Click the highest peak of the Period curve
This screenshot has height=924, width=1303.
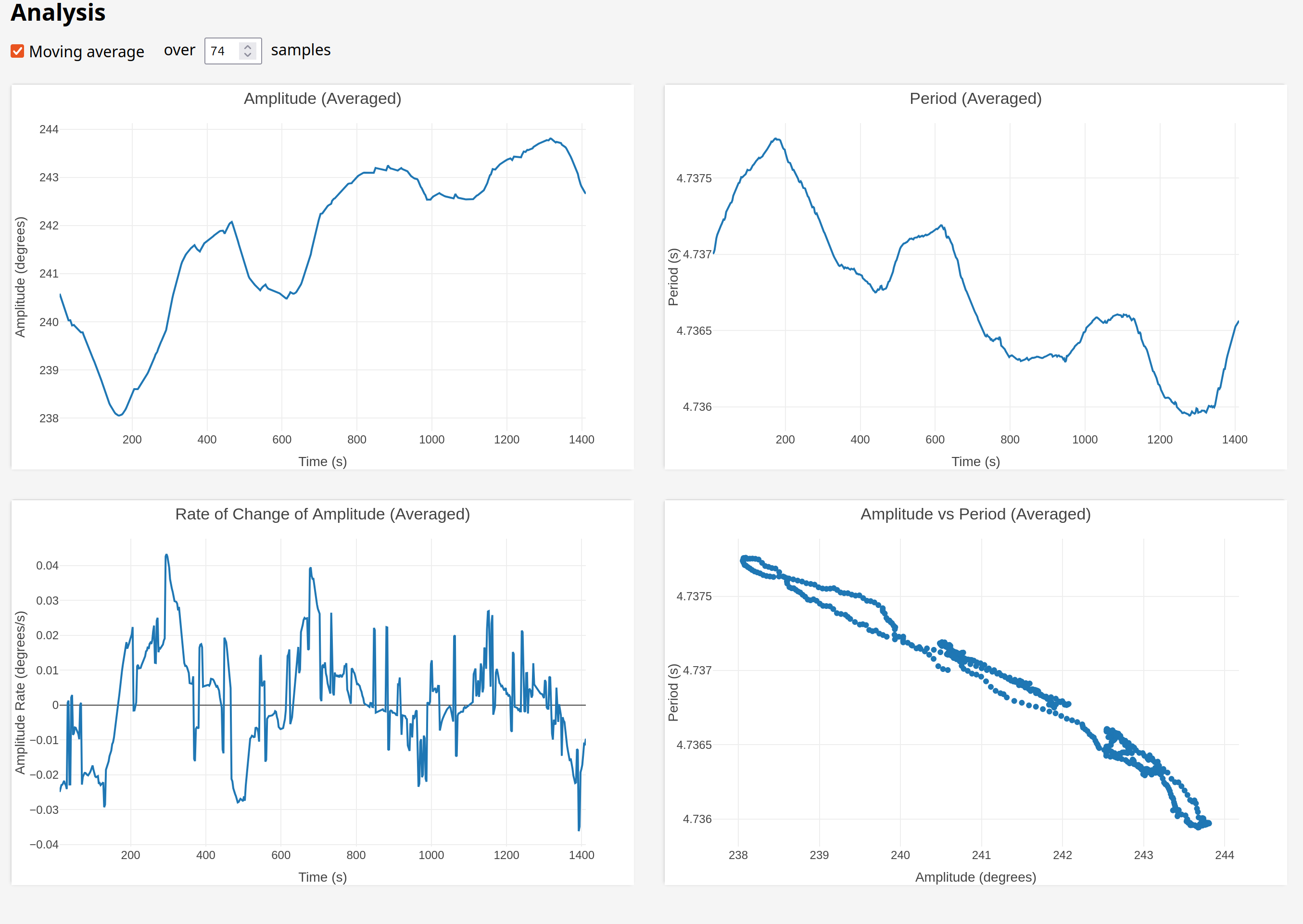pyautogui.click(x=776, y=138)
